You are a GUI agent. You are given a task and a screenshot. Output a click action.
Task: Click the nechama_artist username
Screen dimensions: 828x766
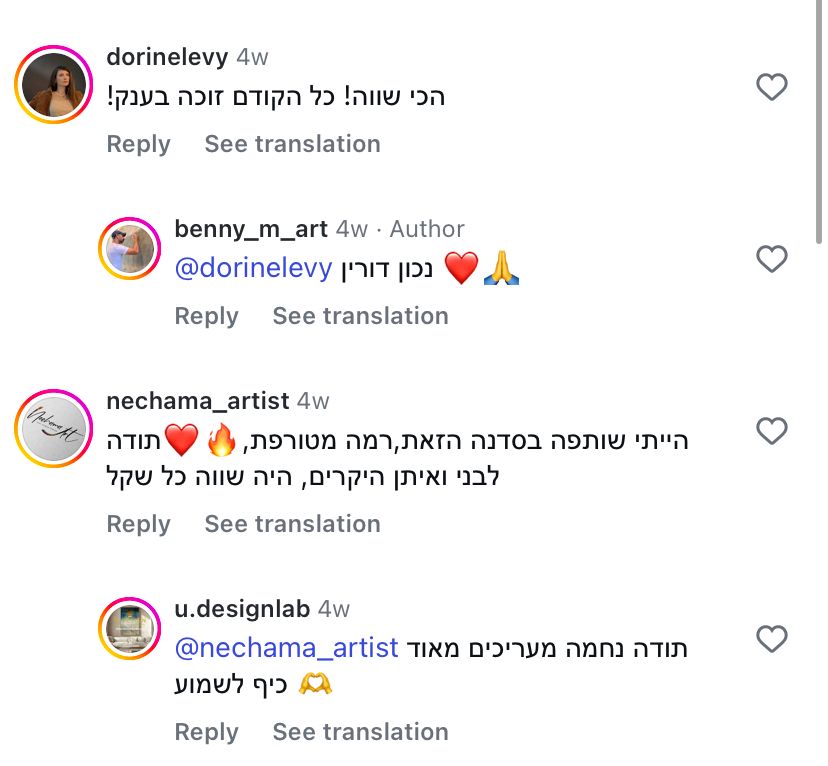(x=197, y=401)
